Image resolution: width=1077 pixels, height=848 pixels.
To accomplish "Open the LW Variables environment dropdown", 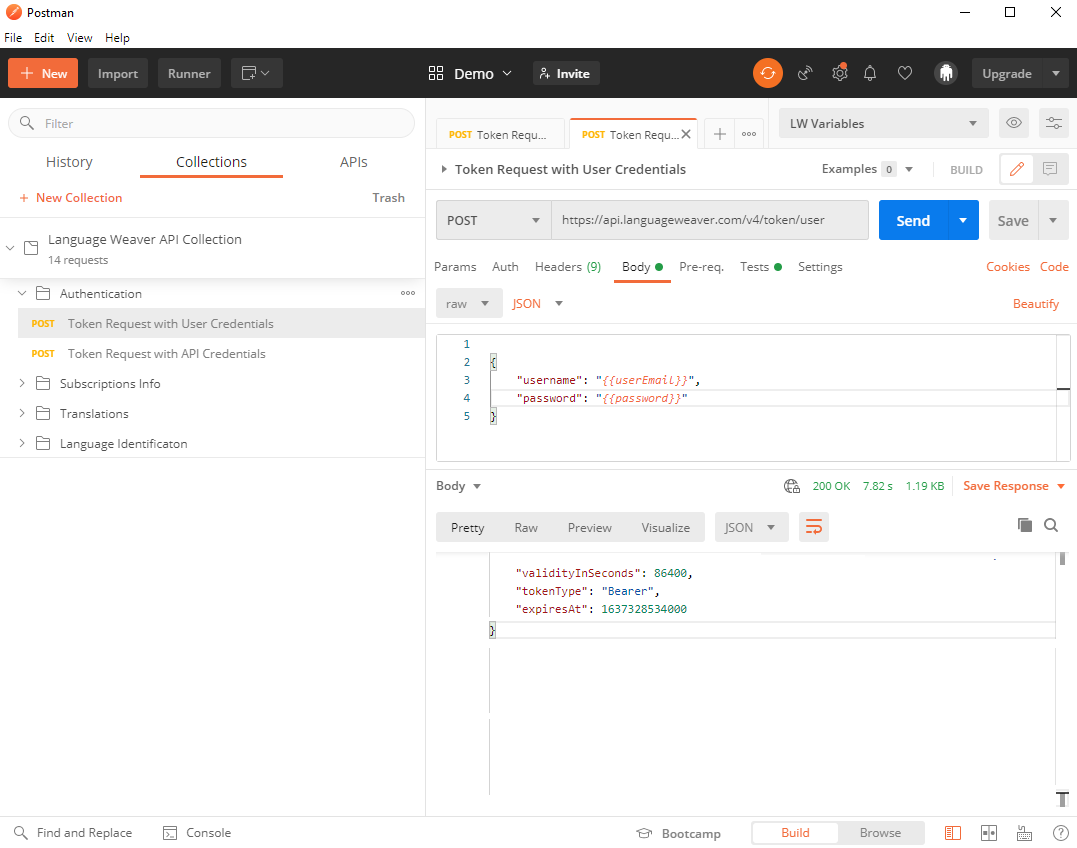I will point(883,123).
